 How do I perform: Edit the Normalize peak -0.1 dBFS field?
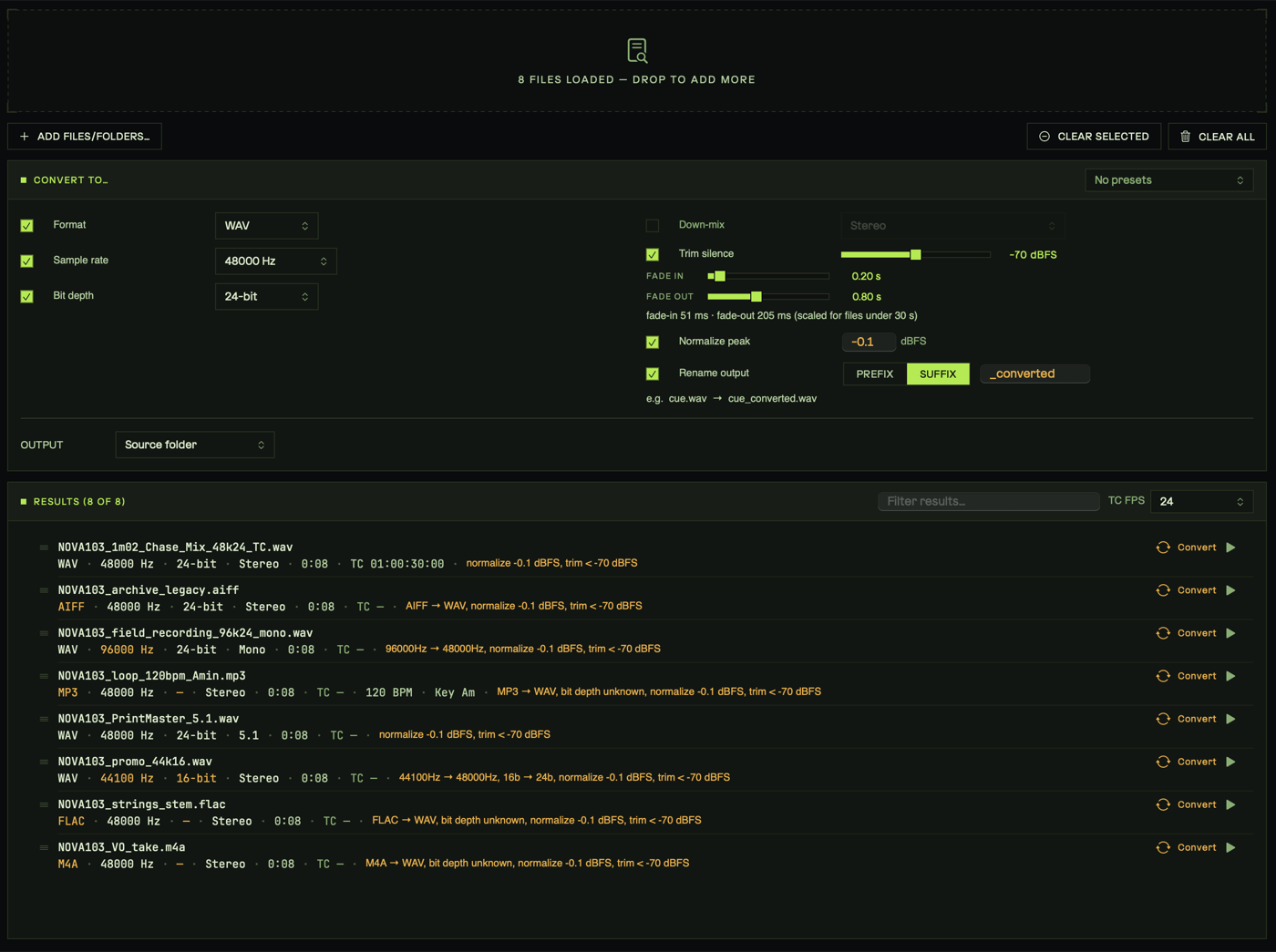pyautogui.click(x=868, y=343)
